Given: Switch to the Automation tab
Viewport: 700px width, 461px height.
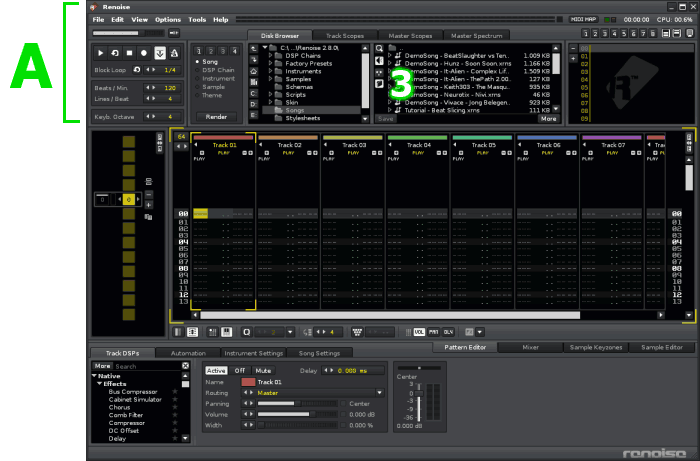Looking at the screenshot, I should [188, 353].
